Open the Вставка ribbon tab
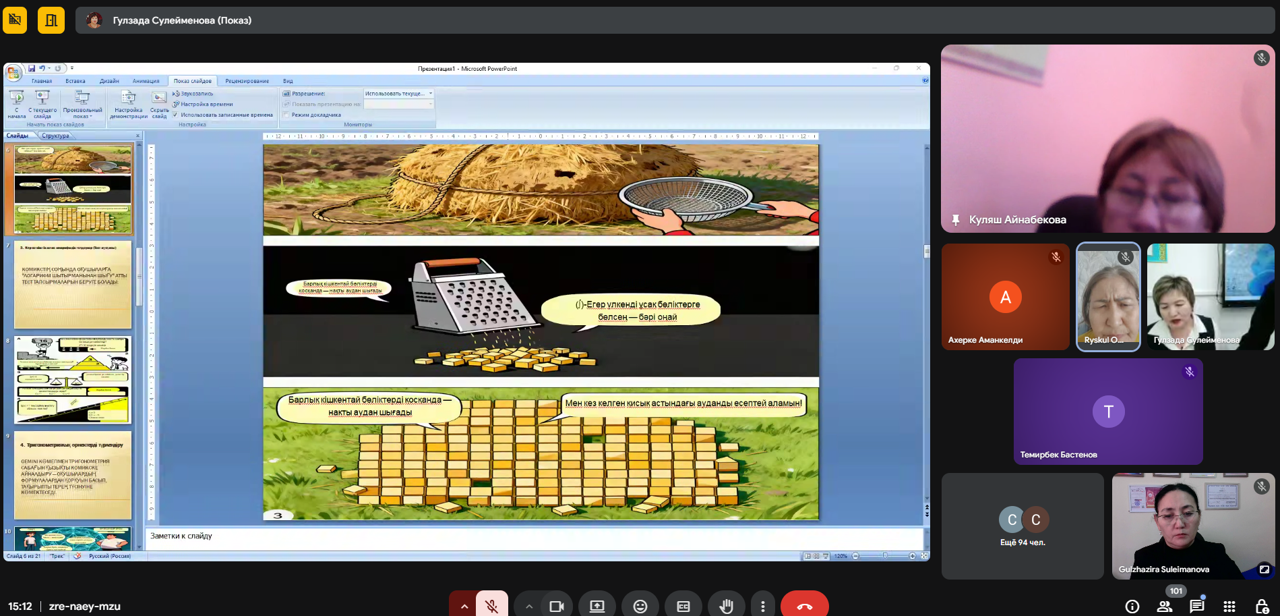The image size is (1280, 616). point(75,81)
